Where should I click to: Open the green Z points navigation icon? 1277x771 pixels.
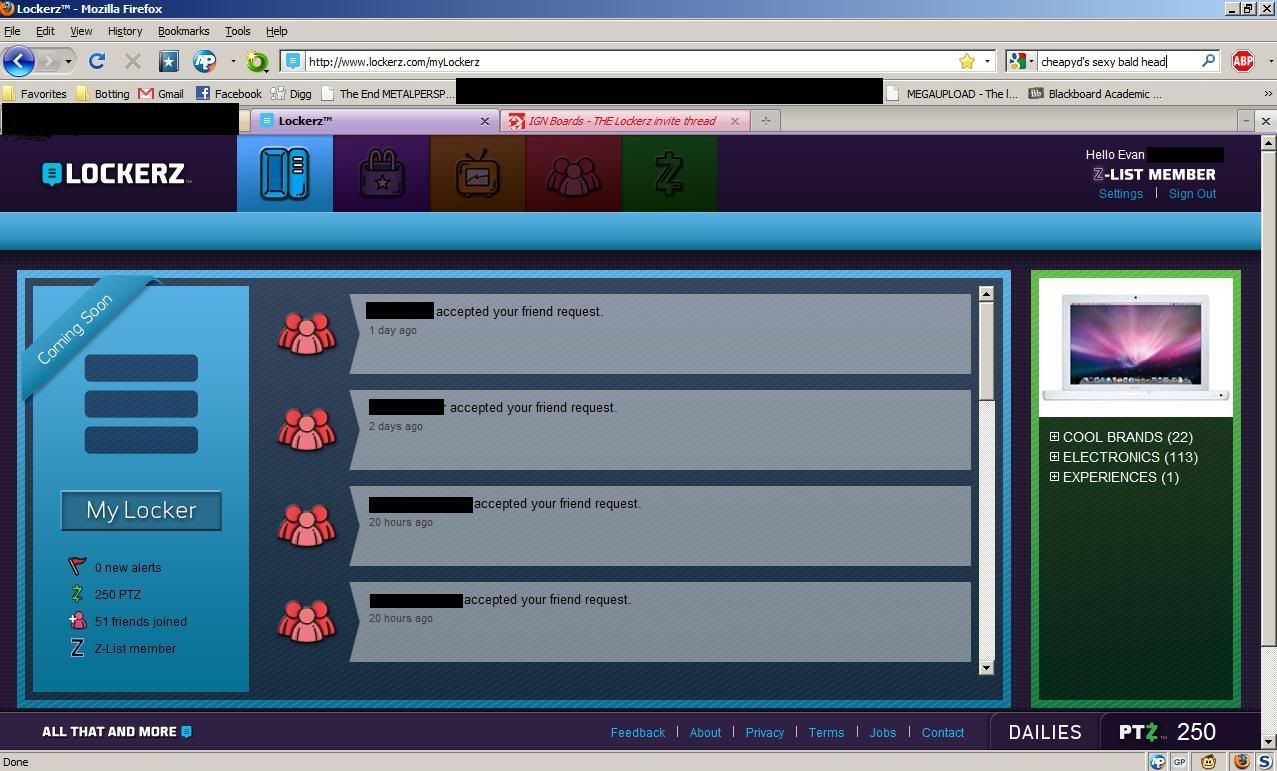(x=669, y=174)
